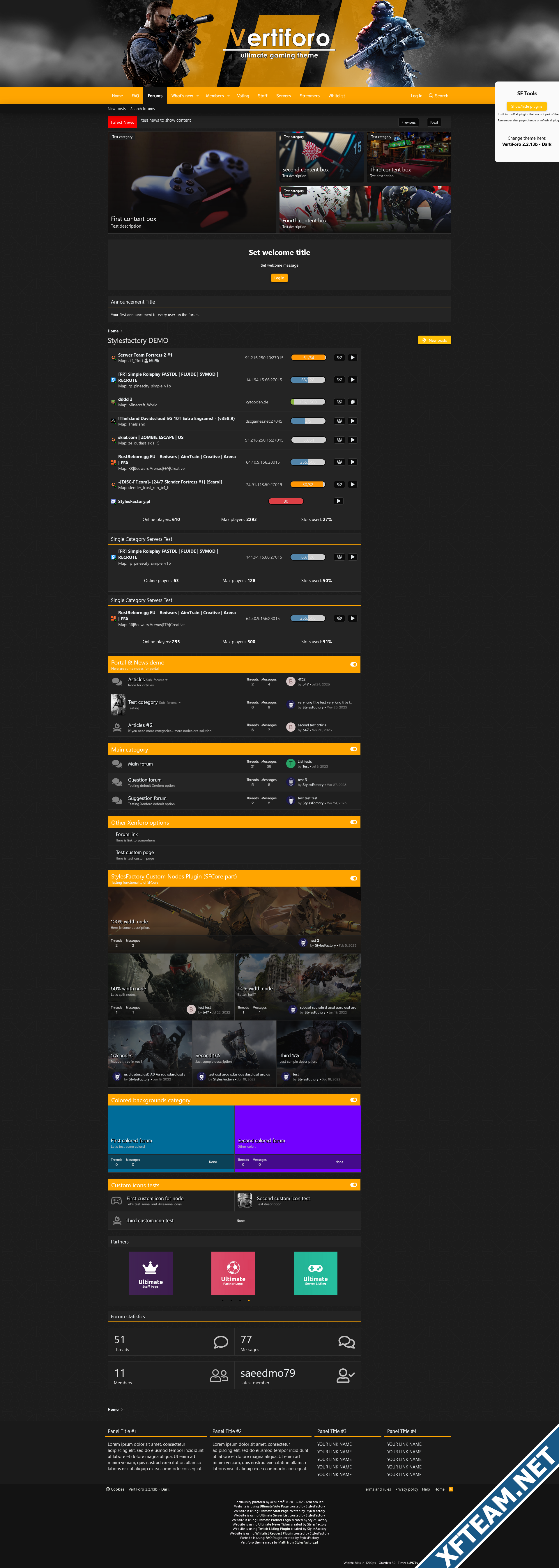
Task: Open Home tab in navigation
Action: pos(118,95)
